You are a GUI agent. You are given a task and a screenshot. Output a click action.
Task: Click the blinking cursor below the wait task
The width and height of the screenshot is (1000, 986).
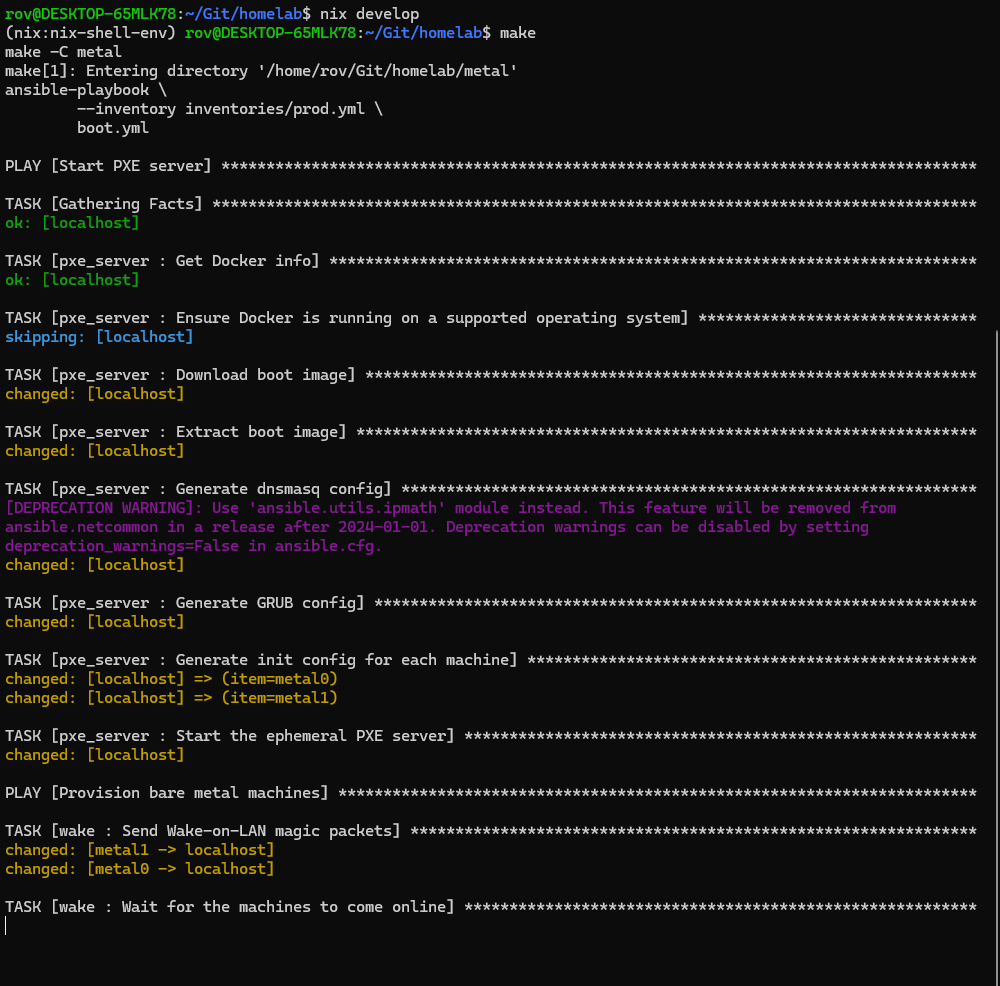(x=7, y=925)
